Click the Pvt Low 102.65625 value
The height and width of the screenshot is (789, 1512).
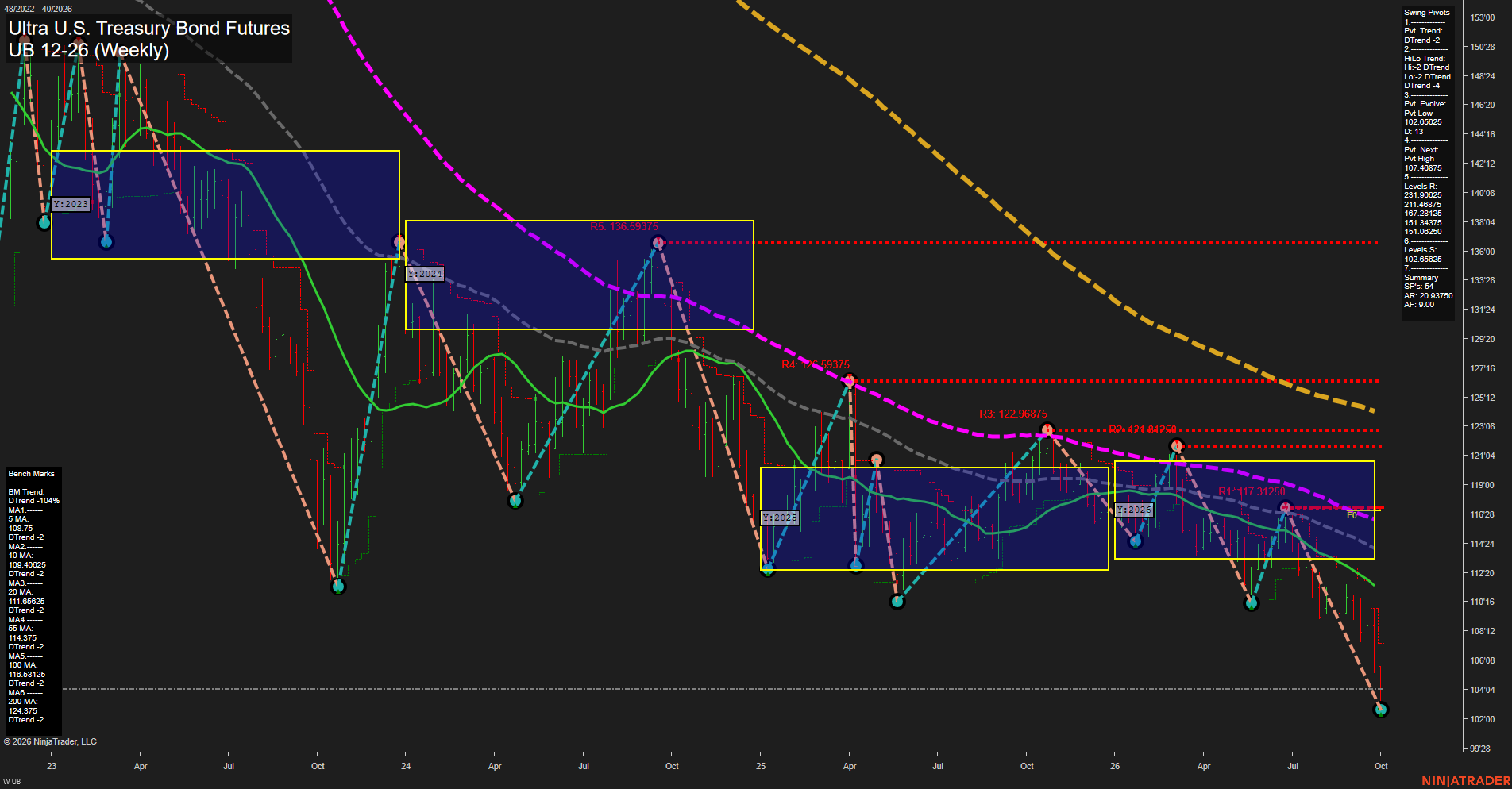1423,122
